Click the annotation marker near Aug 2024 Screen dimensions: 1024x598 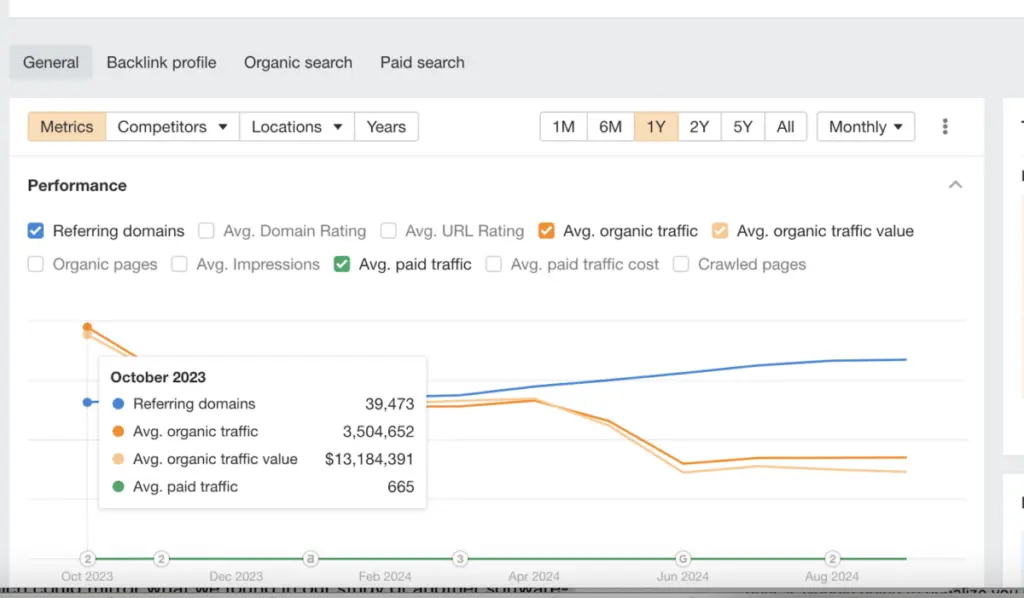coord(832,559)
